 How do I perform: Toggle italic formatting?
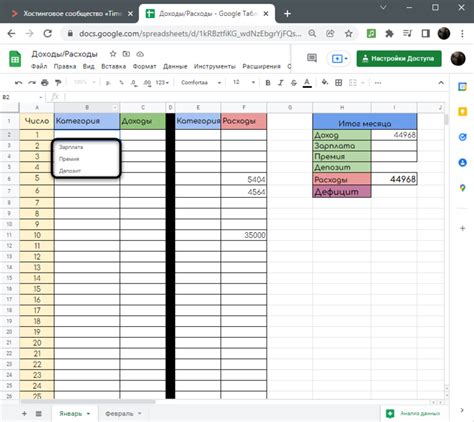tap(281, 83)
